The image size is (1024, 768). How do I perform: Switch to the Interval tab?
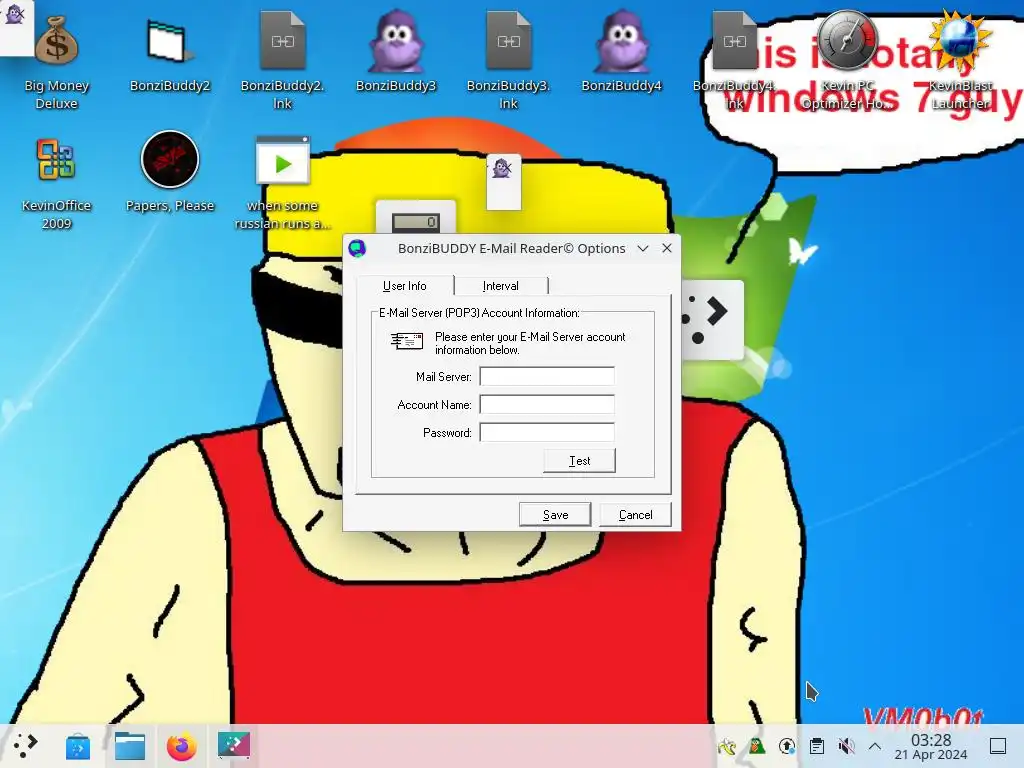click(501, 286)
